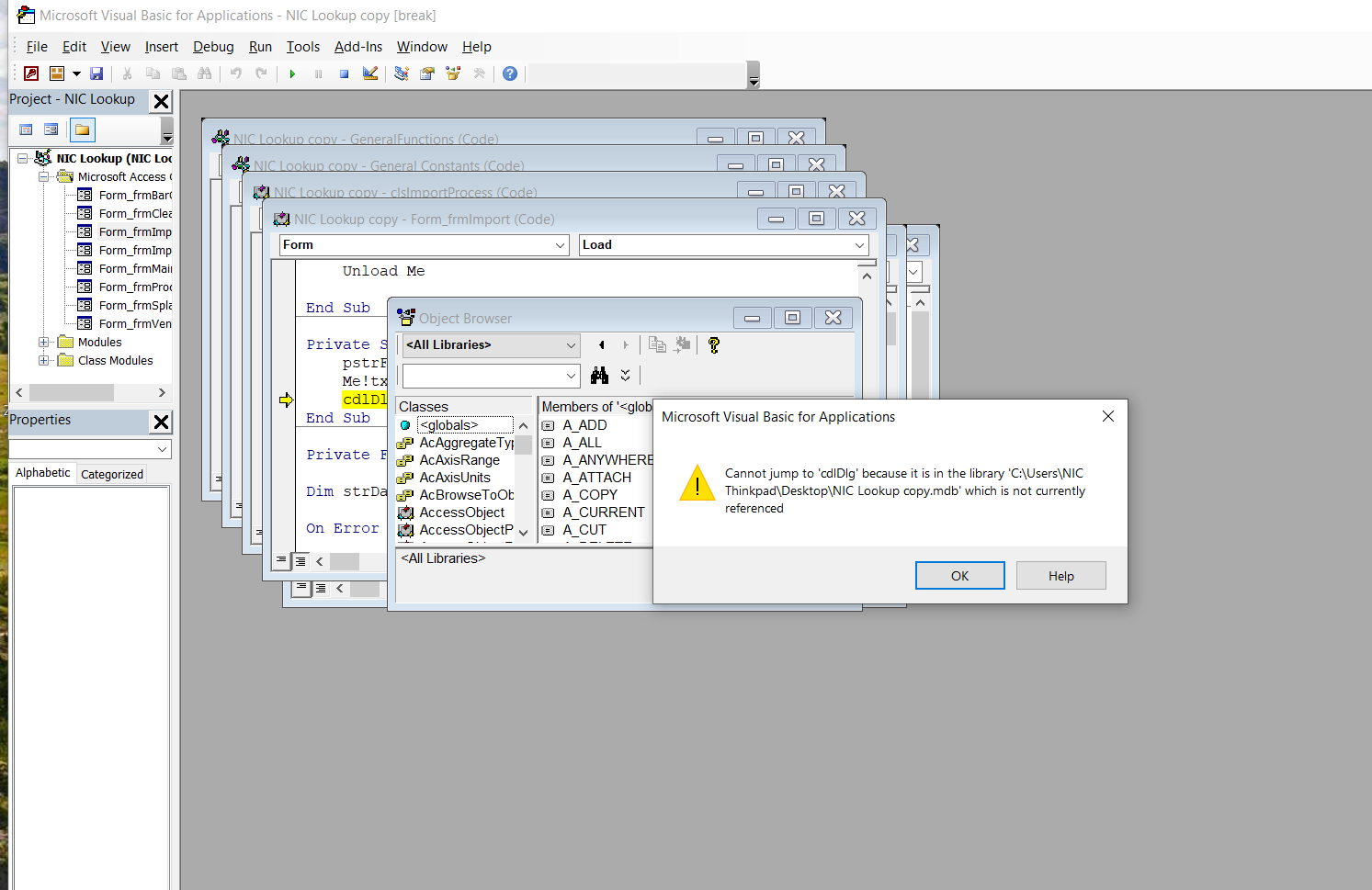The width and height of the screenshot is (1372, 890).
Task: Open the Properties Window toolbar icon
Action: [x=427, y=73]
